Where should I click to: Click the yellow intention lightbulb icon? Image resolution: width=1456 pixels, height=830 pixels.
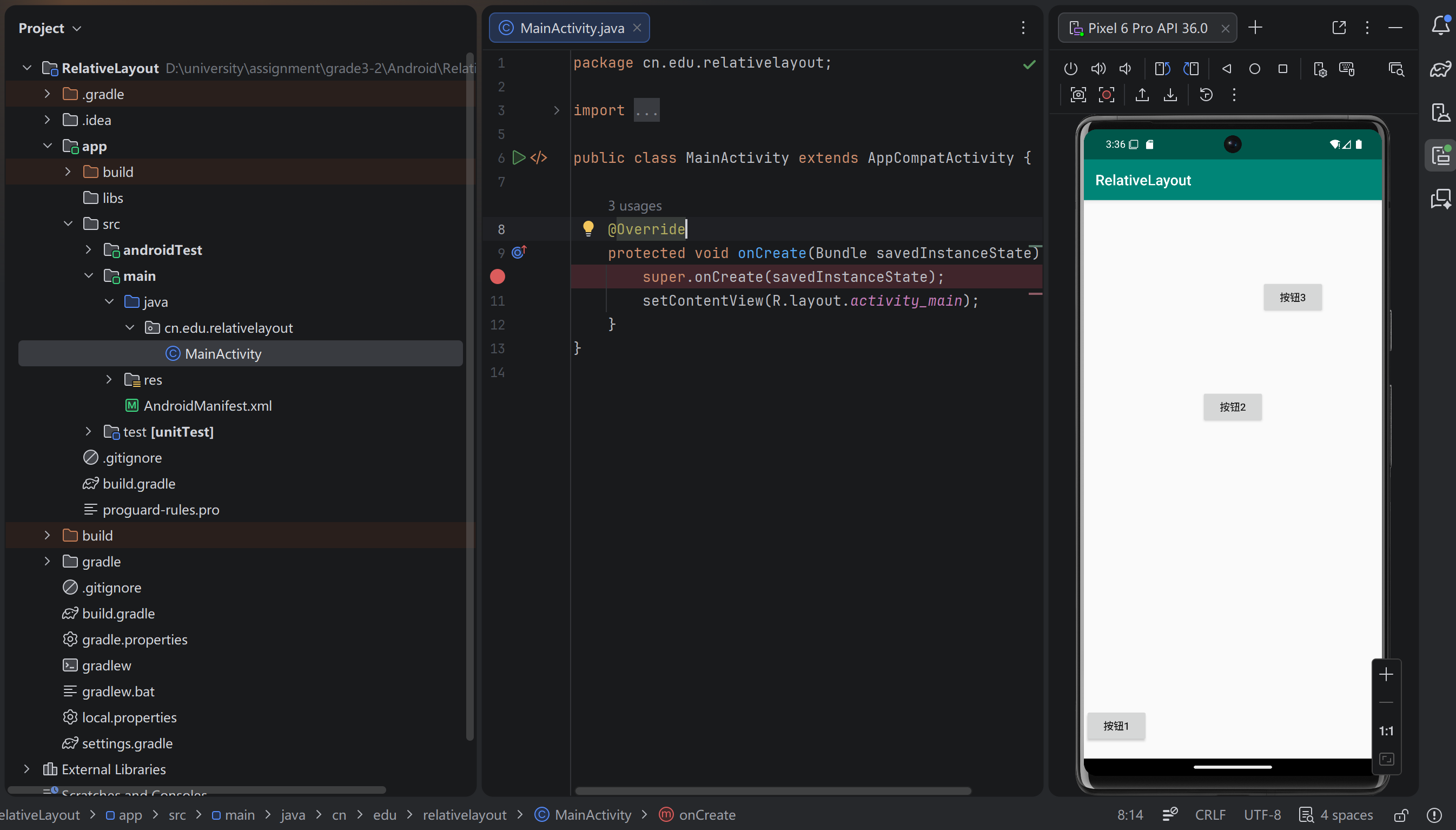[x=588, y=228]
